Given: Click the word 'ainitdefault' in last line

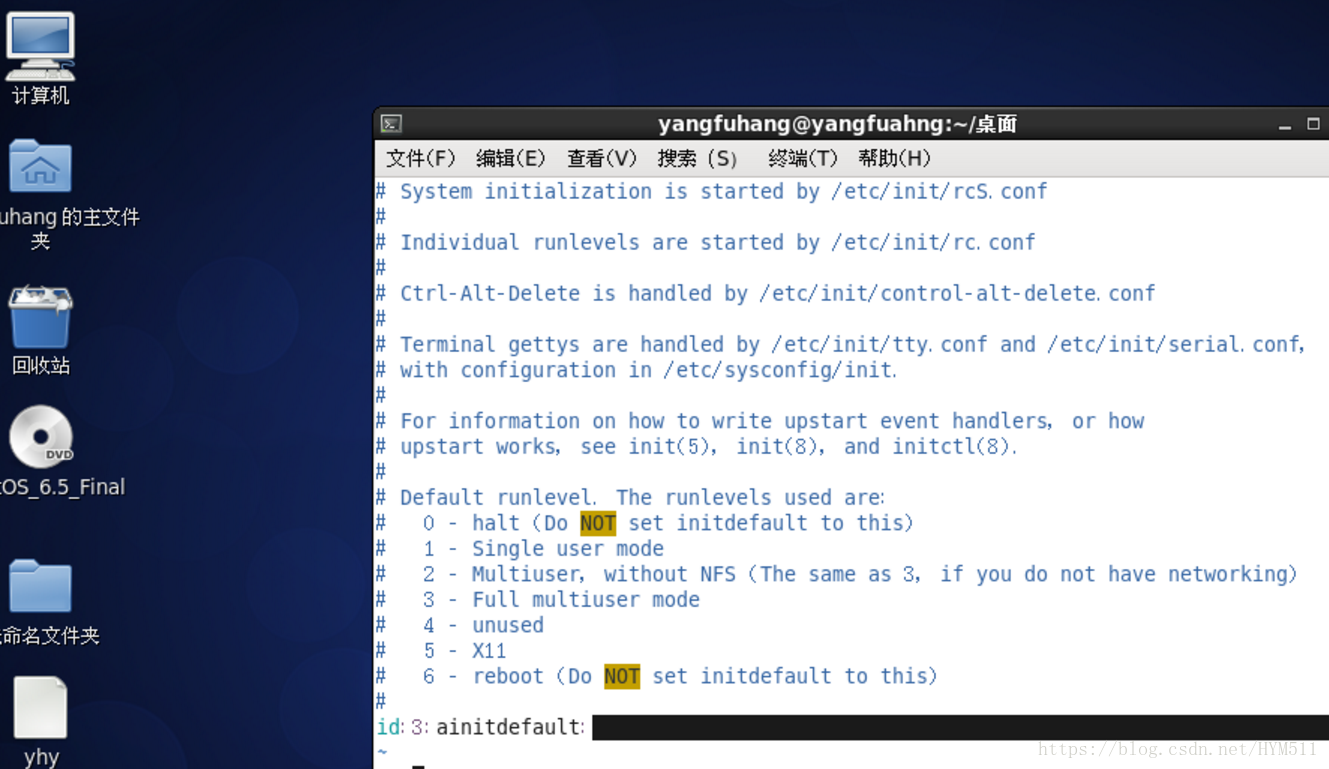Looking at the screenshot, I should coord(508,727).
